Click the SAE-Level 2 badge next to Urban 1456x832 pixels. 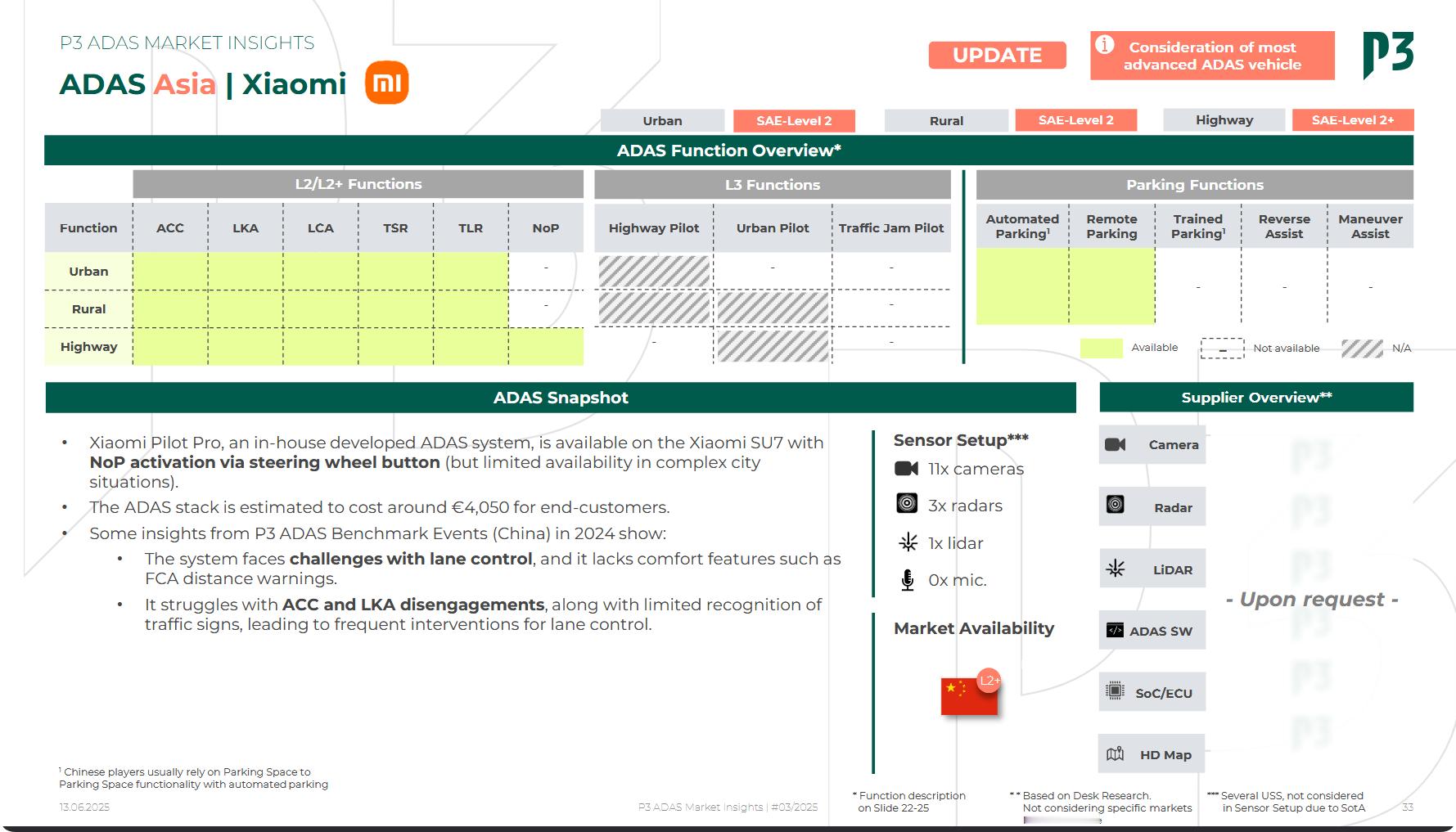794,121
